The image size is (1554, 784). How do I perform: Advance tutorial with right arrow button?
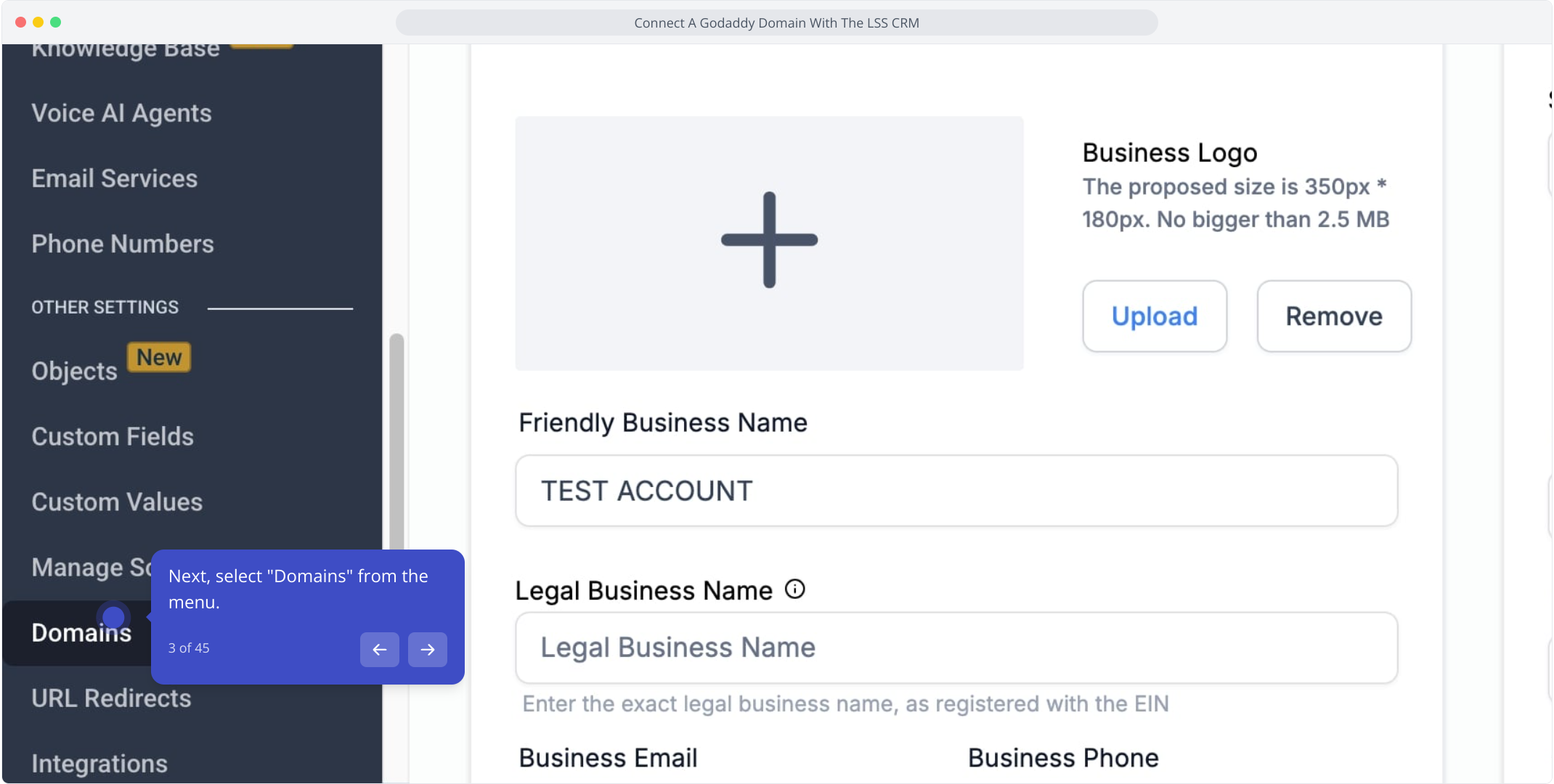pos(428,649)
